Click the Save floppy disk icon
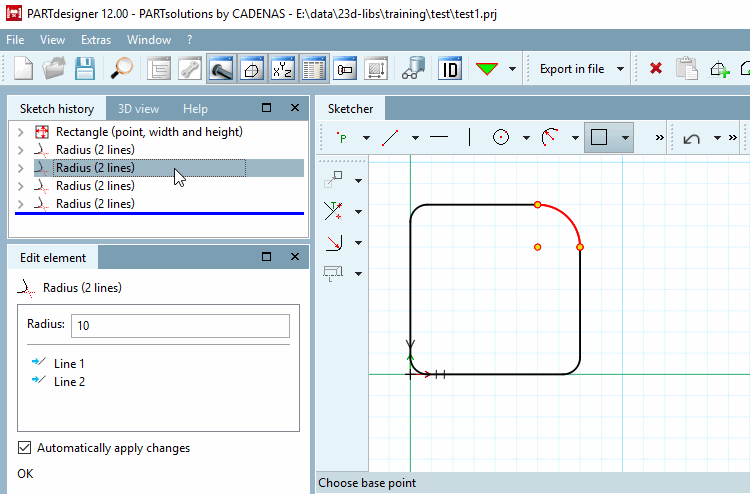Image resolution: width=750 pixels, height=494 pixels. [85, 69]
